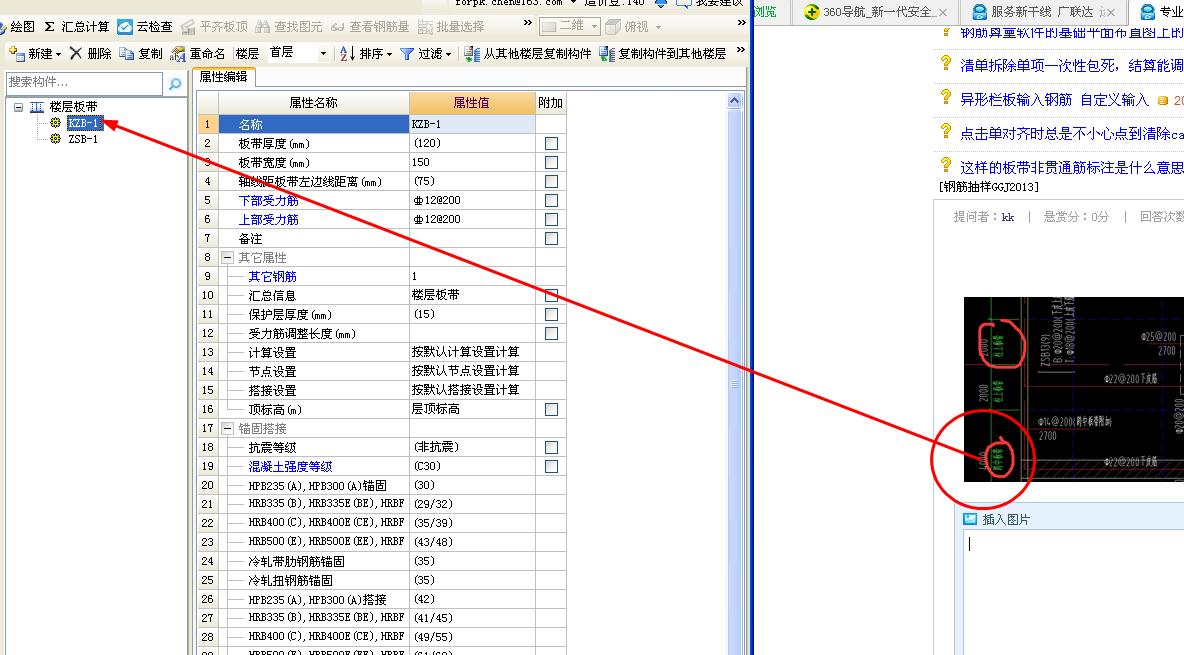Collapse the 其它属性 property group

(x=227, y=258)
